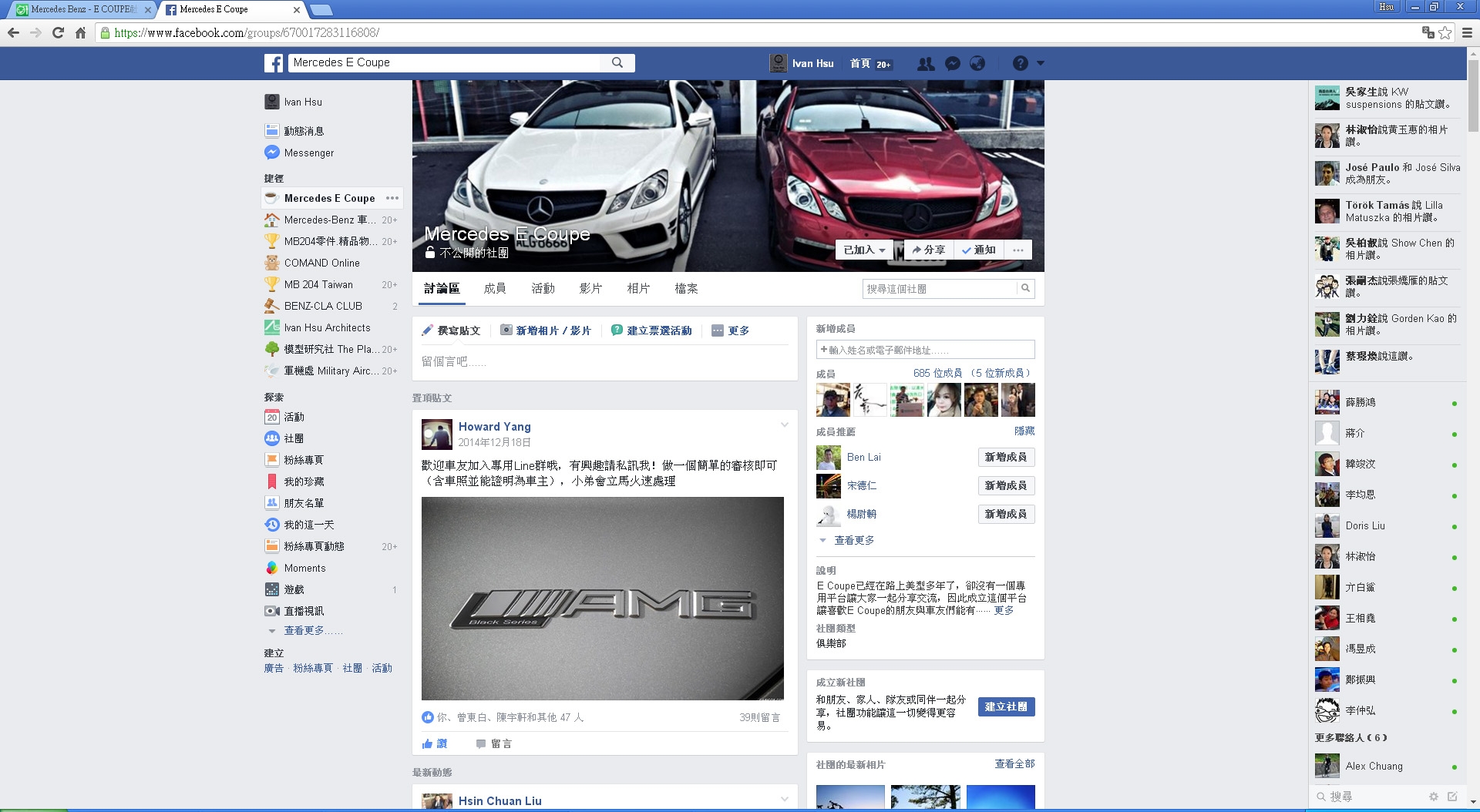The image size is (1480, 812).
Task: Add 宋德仁 as new member
Action: click(1006, 485)
